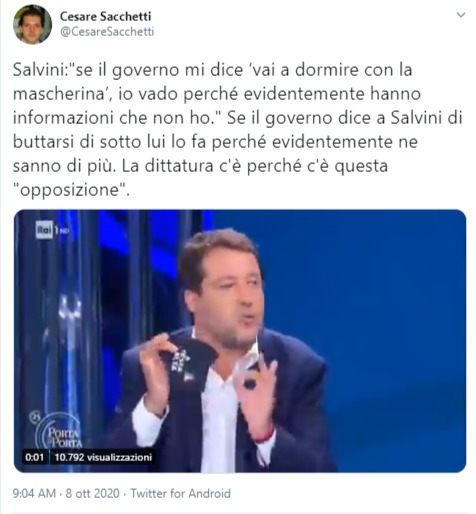This screenshot has height=514, width=476.
Task: Click the 10.792 visualizzazioni view counter
Action: [103, 457]
